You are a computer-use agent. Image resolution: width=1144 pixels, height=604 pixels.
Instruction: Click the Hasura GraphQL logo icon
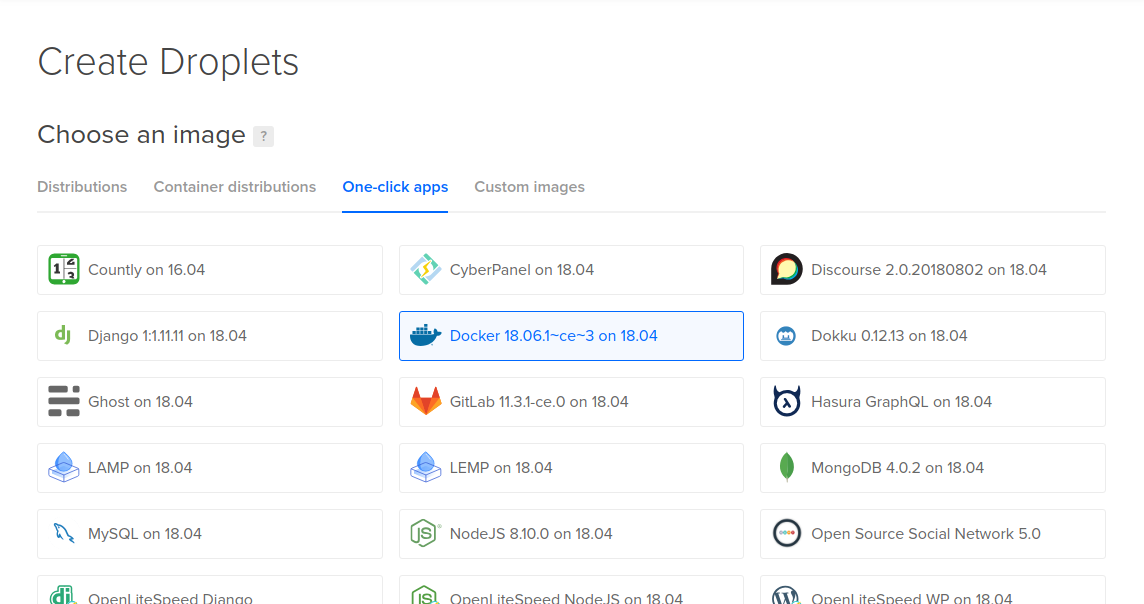pyautogui.click(x=786, y=401)
